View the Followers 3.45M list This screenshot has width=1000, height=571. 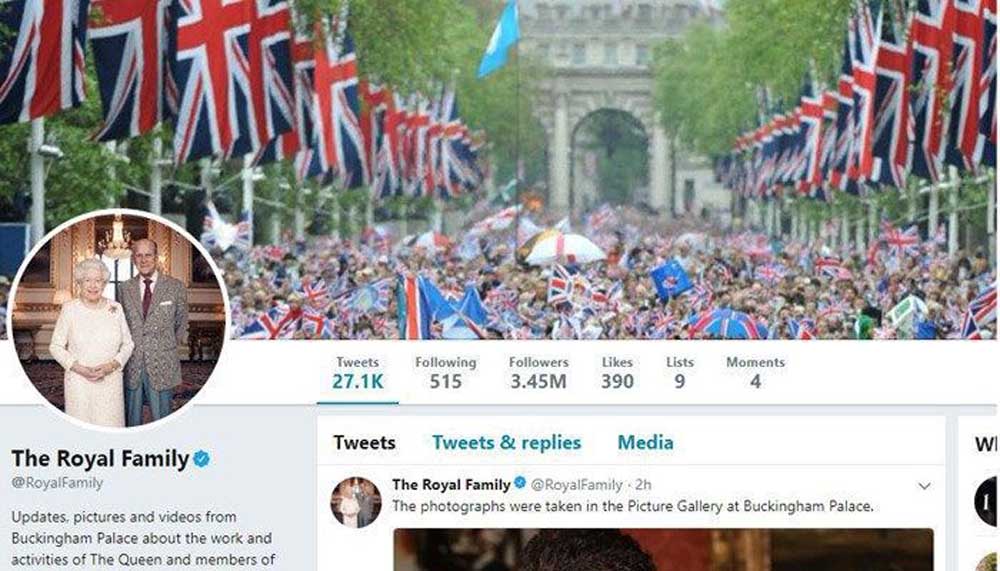(538, 373)
